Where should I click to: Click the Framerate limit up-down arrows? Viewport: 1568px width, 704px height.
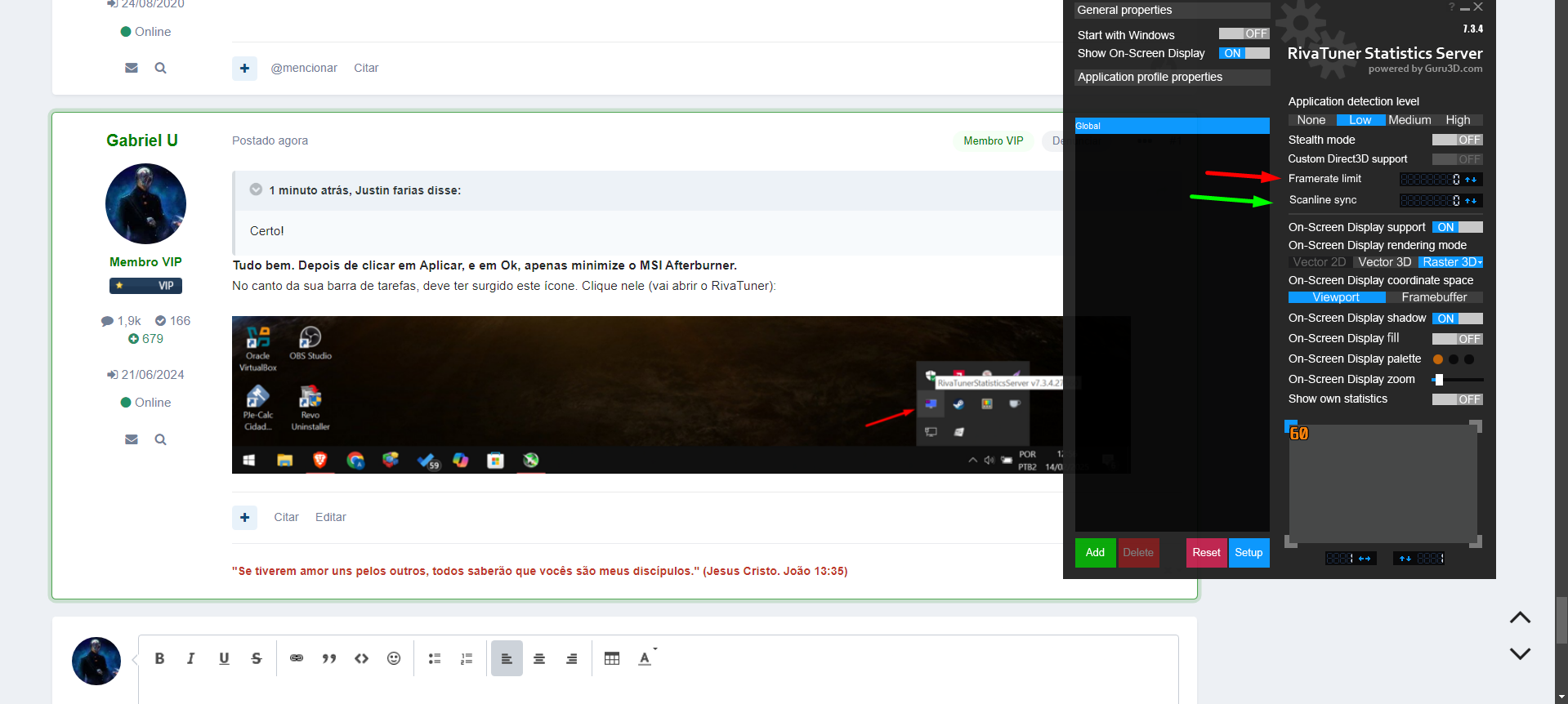click(1472, 179)
